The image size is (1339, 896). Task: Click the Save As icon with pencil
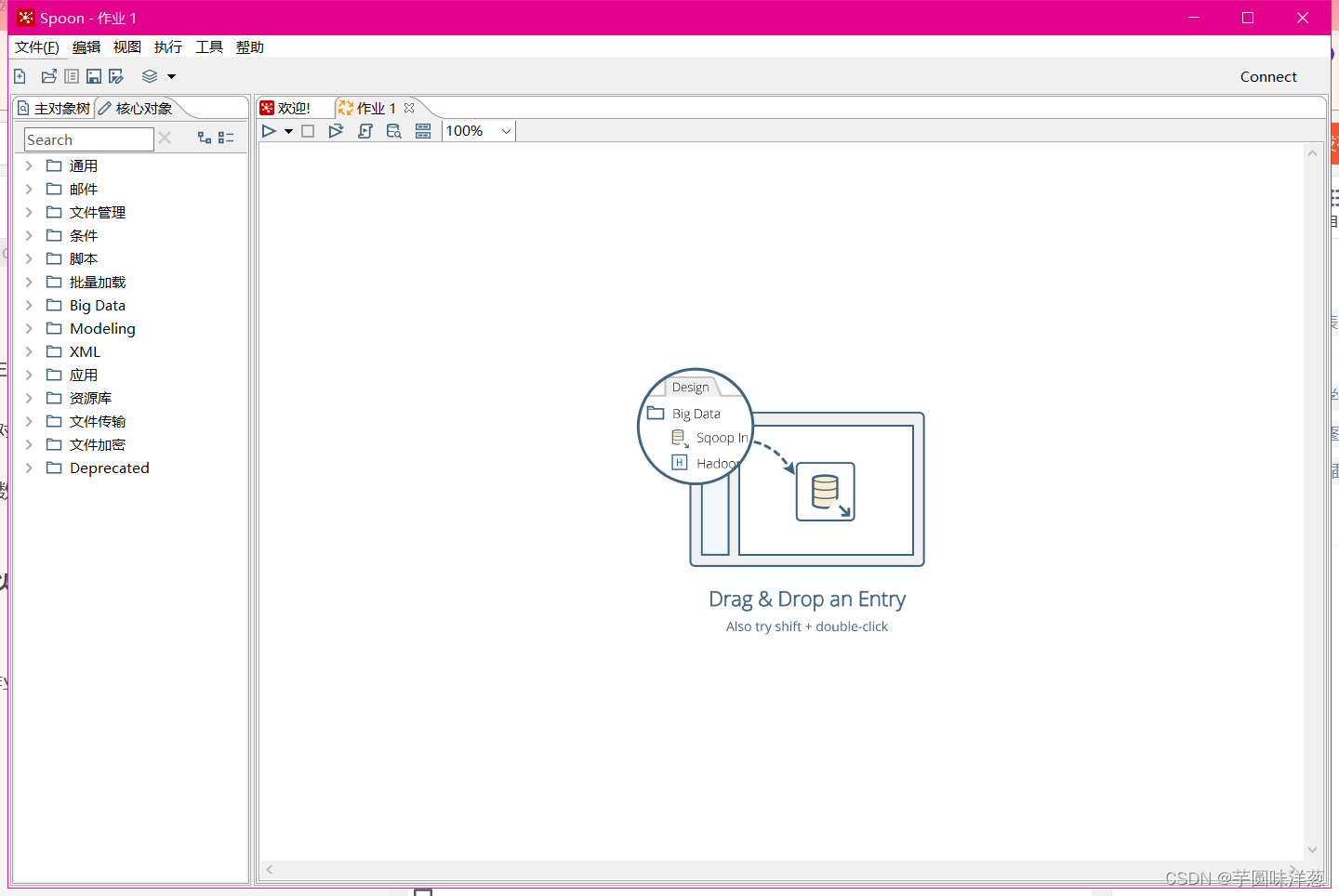coord(116,76)
